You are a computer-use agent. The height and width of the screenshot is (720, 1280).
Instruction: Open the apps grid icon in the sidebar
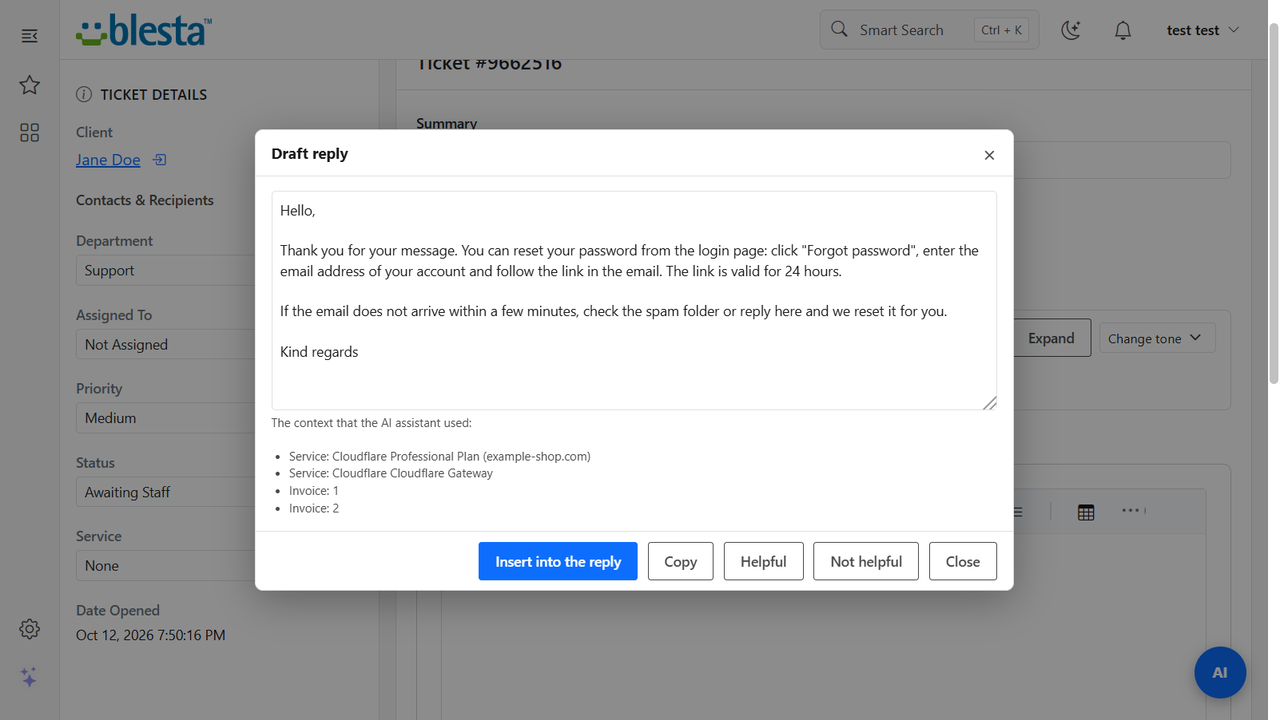(x=29, y=133)
